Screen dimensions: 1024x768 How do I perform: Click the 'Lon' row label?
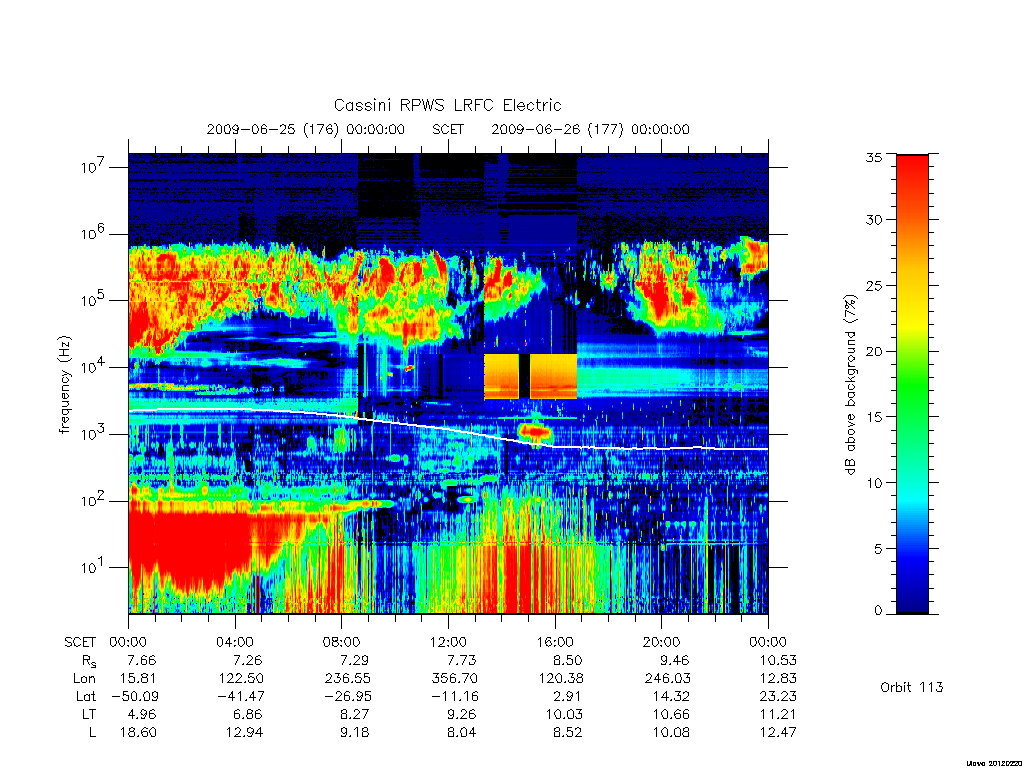[x=84, y=679]
